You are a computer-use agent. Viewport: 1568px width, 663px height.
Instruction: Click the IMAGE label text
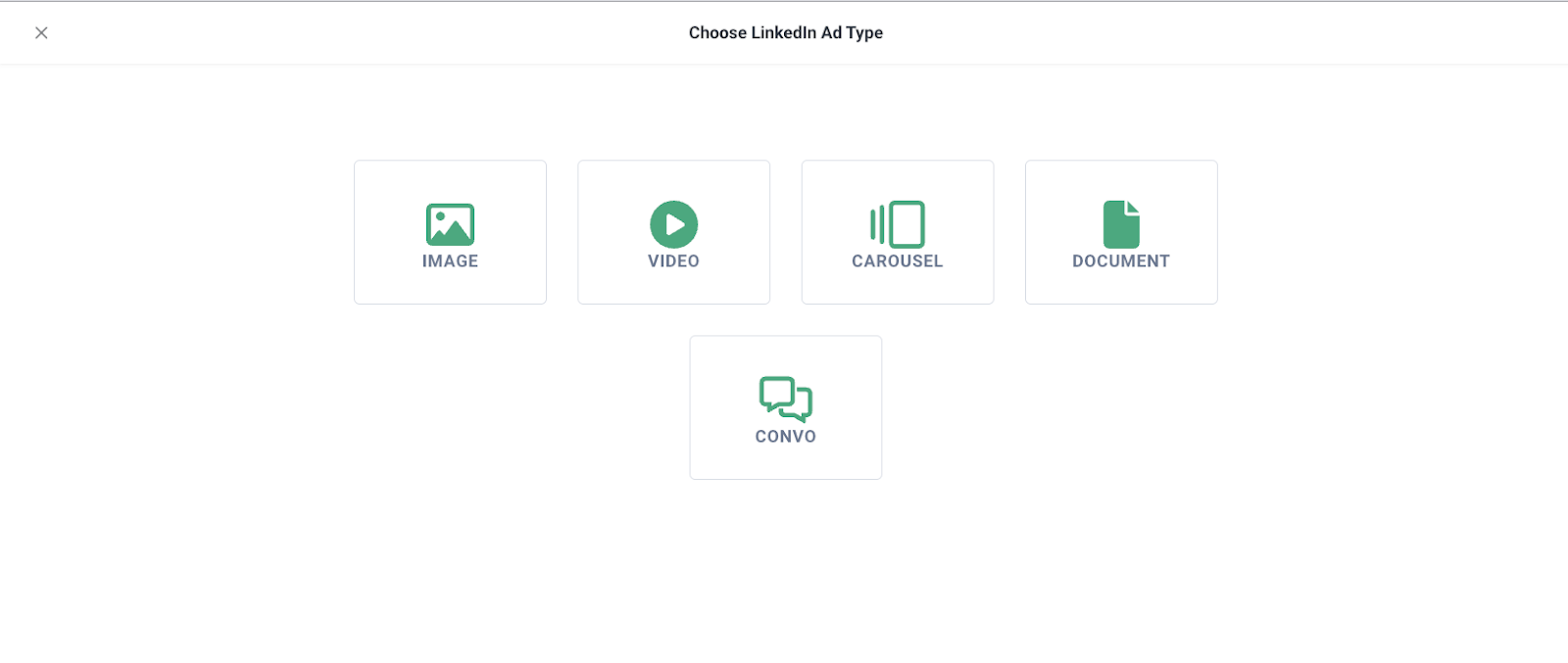tap(450, 261)
